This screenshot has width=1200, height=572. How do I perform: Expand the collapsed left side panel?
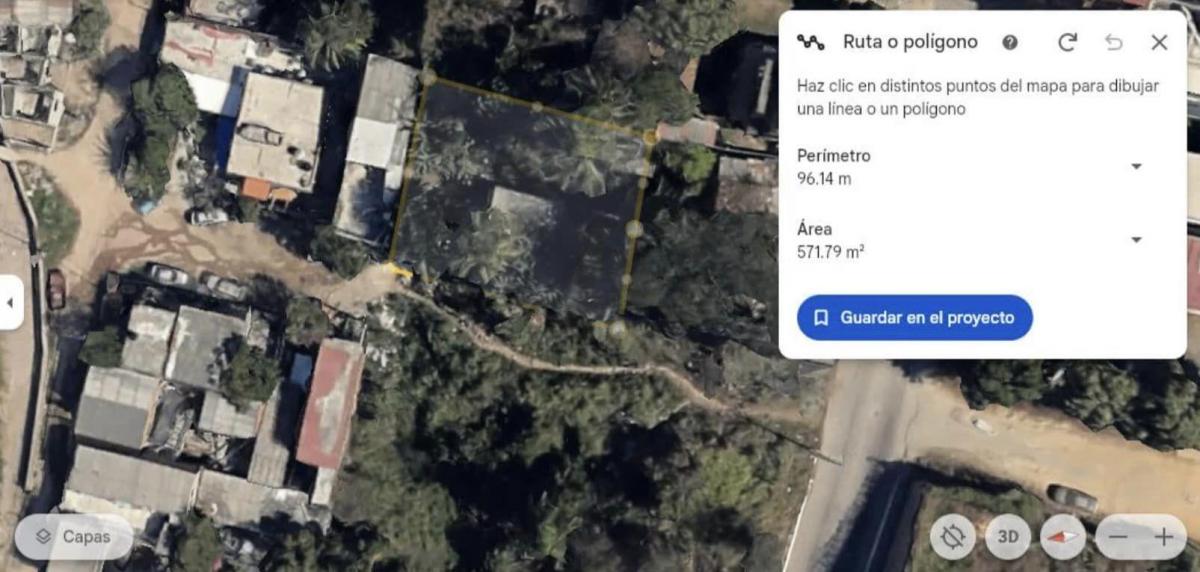11,301
